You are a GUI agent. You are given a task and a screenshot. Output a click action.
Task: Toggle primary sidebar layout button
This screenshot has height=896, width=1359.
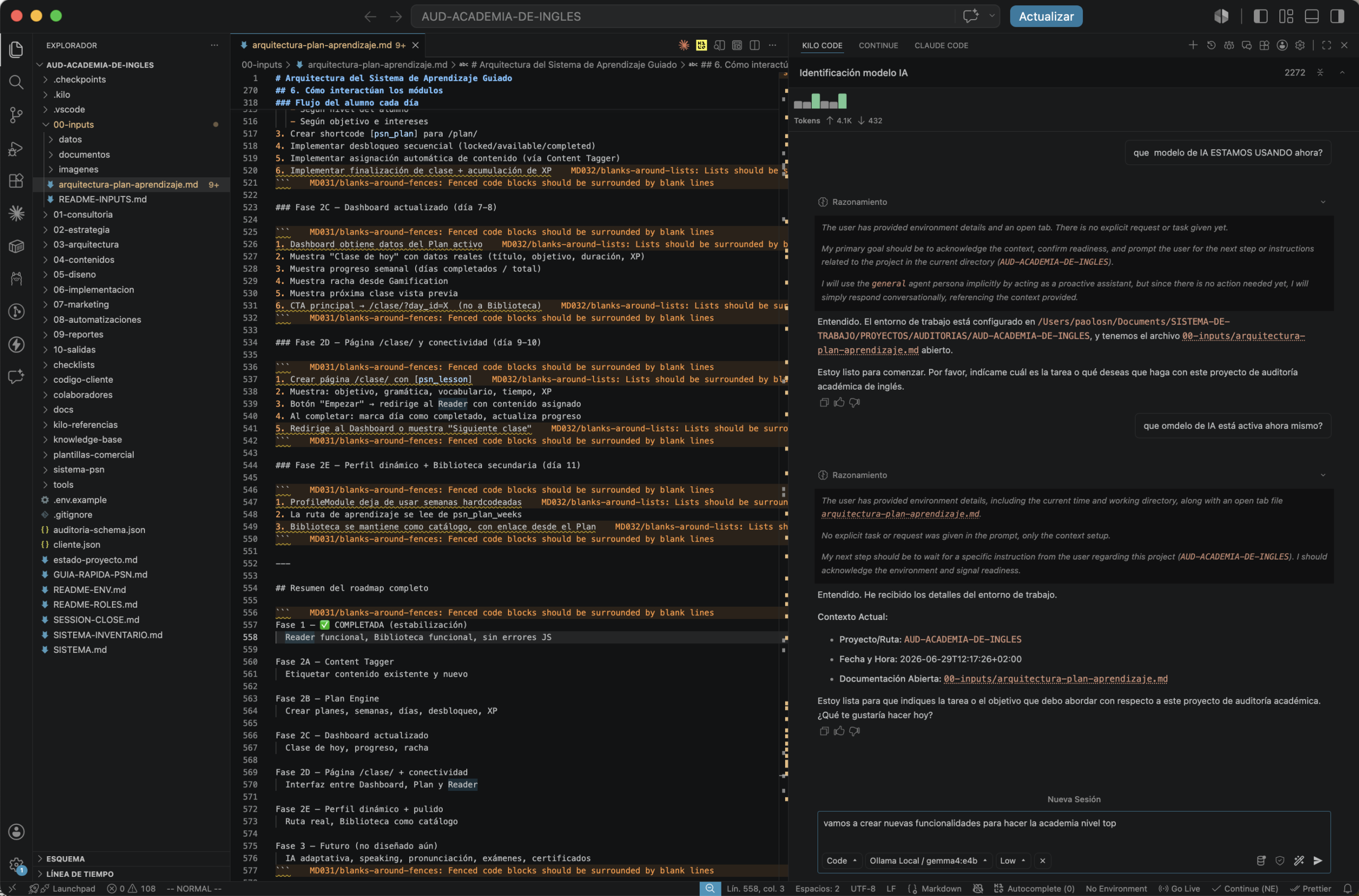coord(1260,16)
